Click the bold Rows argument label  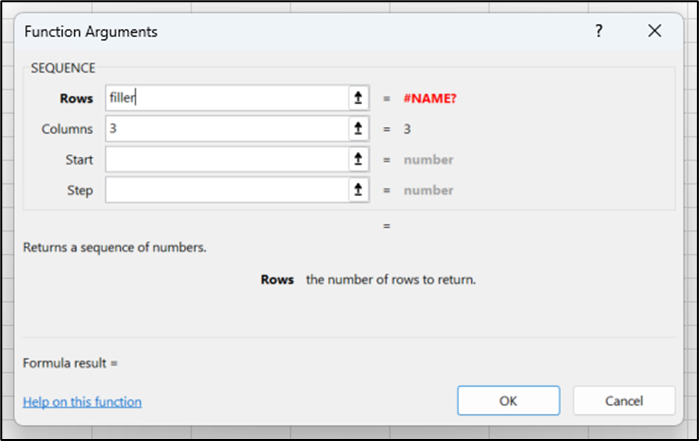tap(77, 98)
